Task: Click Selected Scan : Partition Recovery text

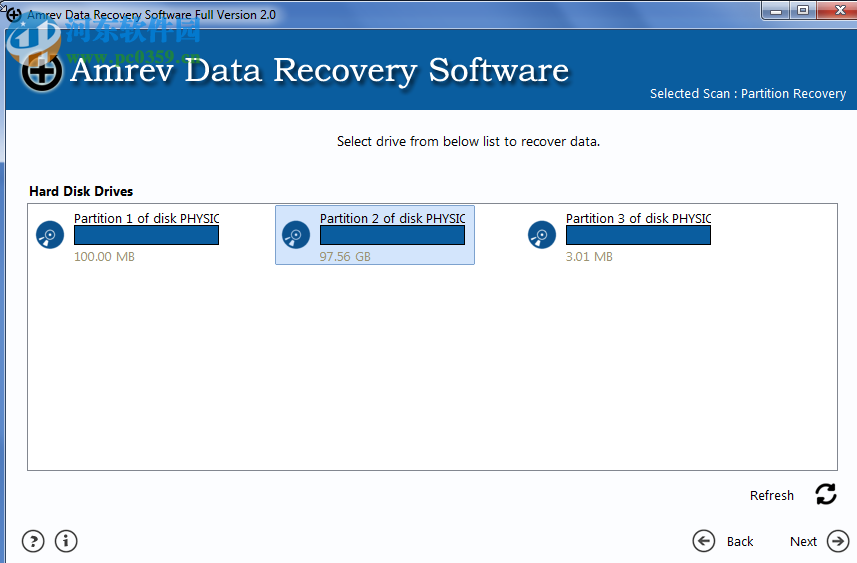Action: pyautogui.click(x=748, y=94)
